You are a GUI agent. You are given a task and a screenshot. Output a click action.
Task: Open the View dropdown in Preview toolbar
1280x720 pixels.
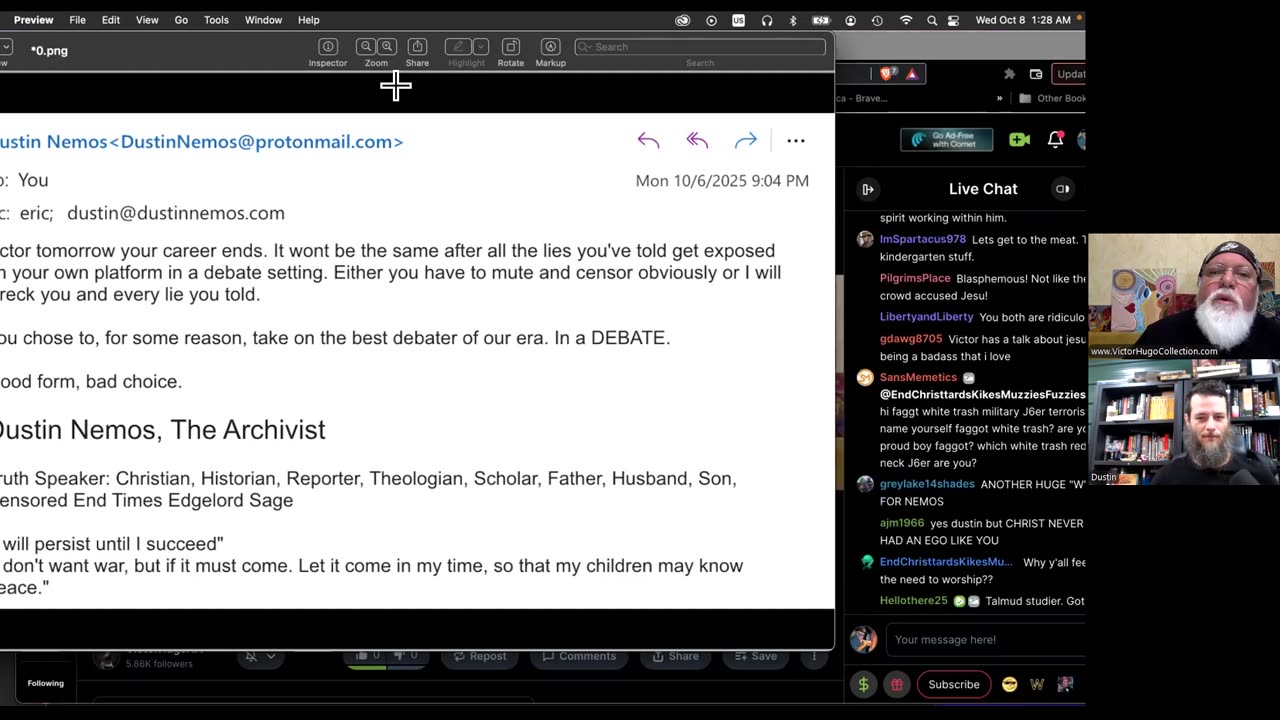click(5, 47)
